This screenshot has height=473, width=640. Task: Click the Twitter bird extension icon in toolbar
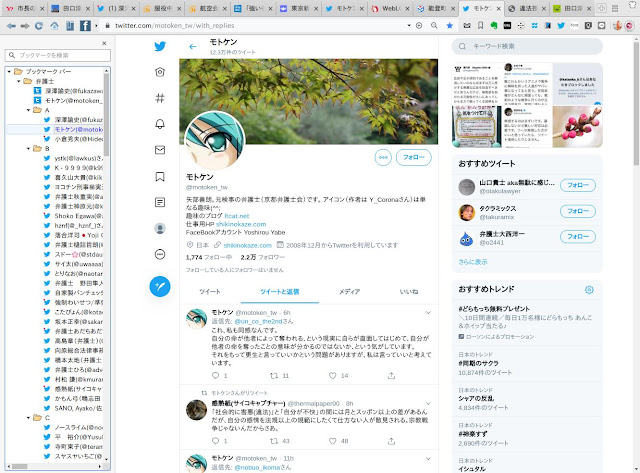561,25
